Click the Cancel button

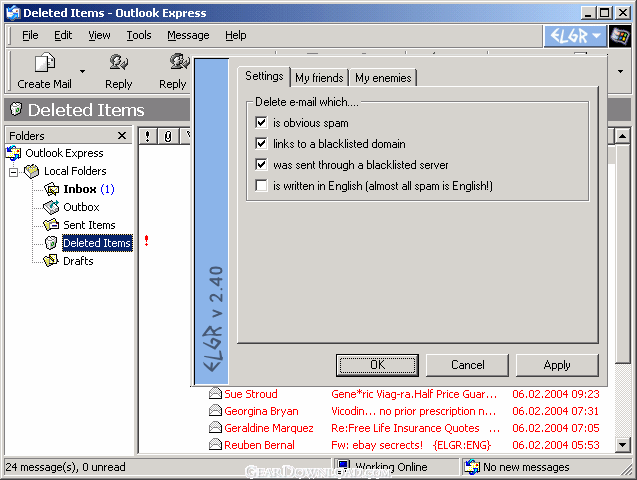(467, 365)
